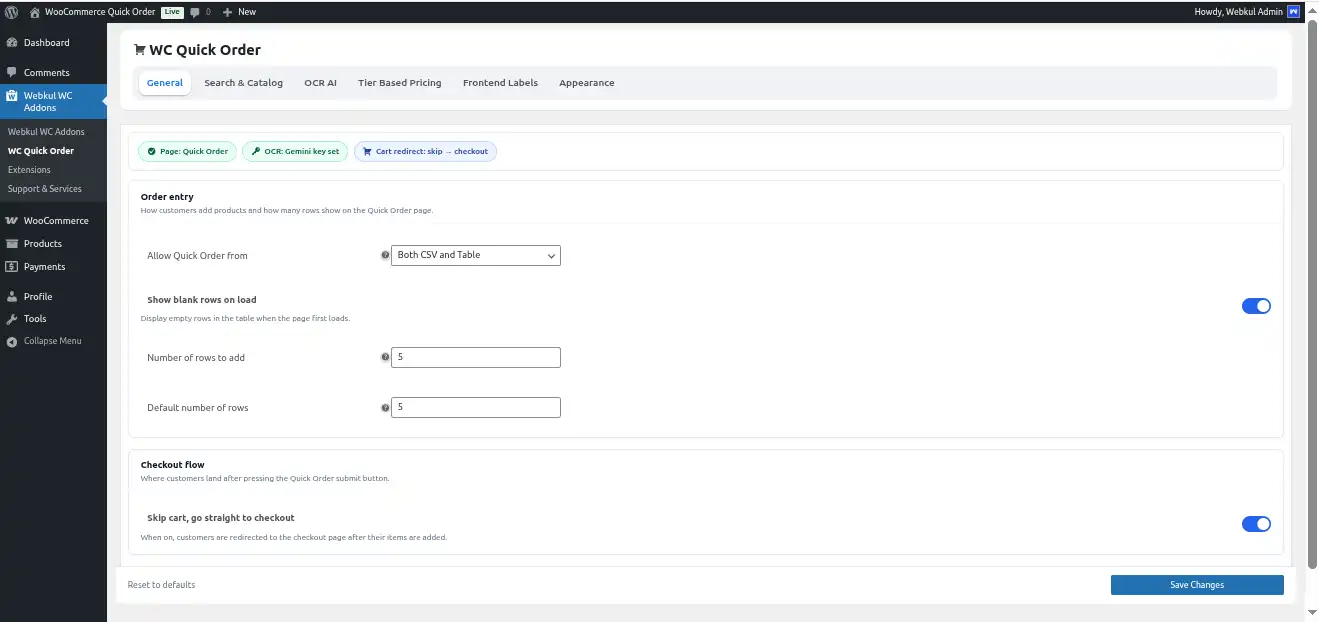Toggle Skip cart, go straight to checkout
This screenshot has width=1319, height=622.
(1256, 524)
